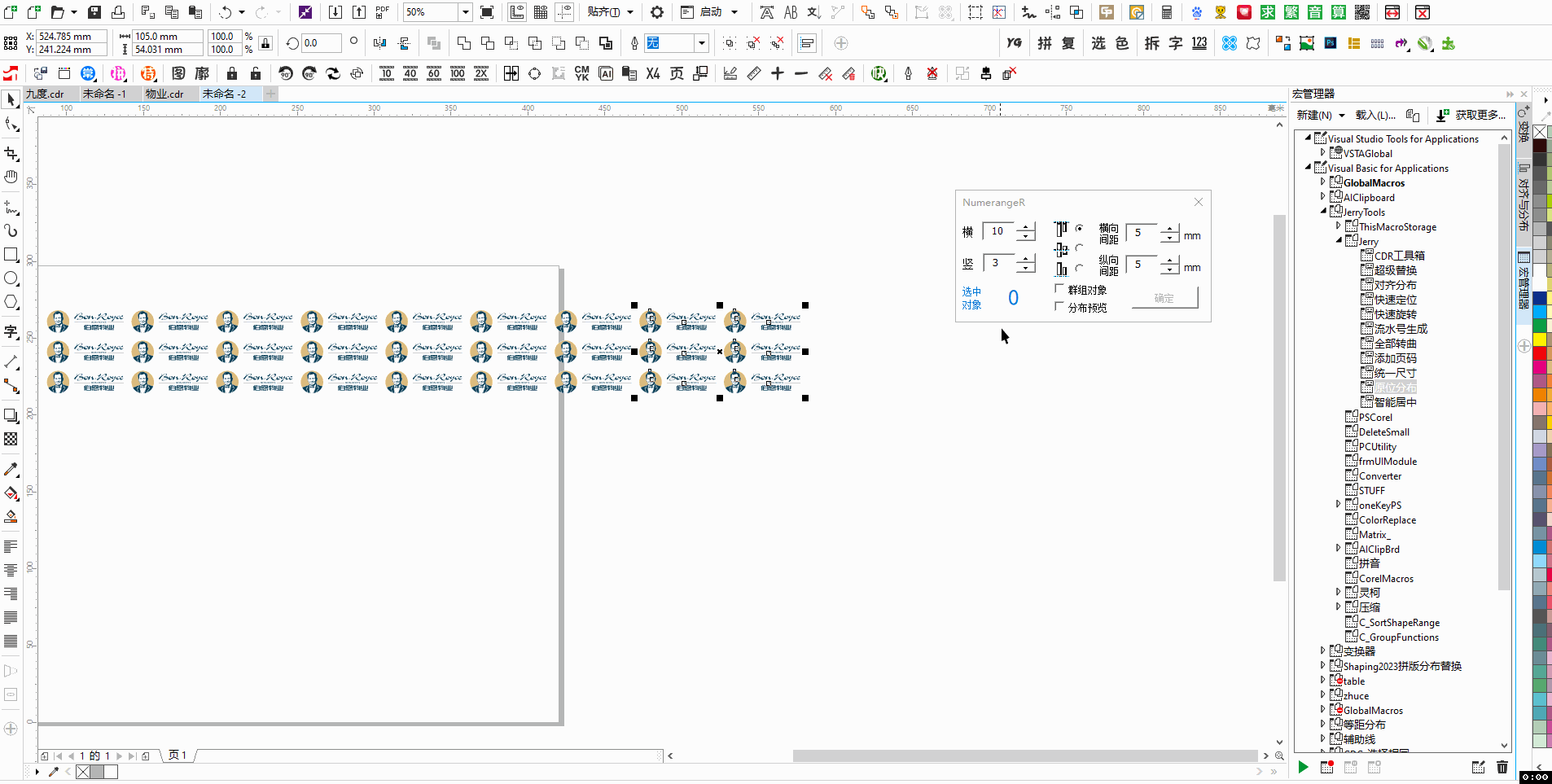Open the outline width 无 dropdown
1552x784 pixels.
701,43
